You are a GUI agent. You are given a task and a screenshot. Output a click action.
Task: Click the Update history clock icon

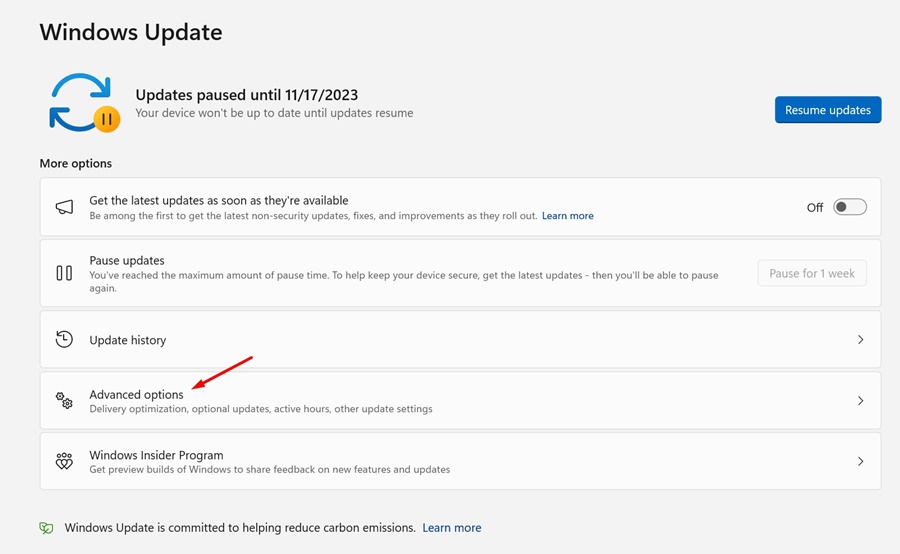coord(64,340)
